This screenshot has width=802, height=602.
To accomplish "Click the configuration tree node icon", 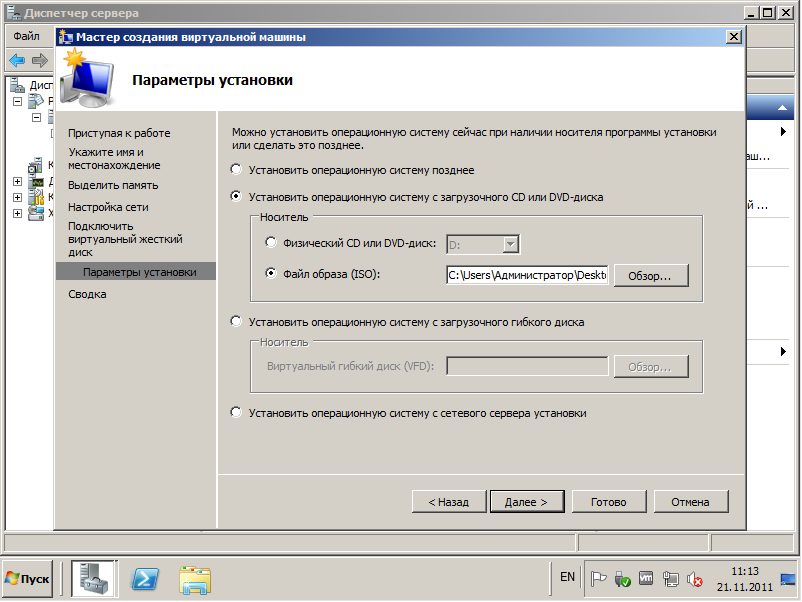I will [36, 197].
